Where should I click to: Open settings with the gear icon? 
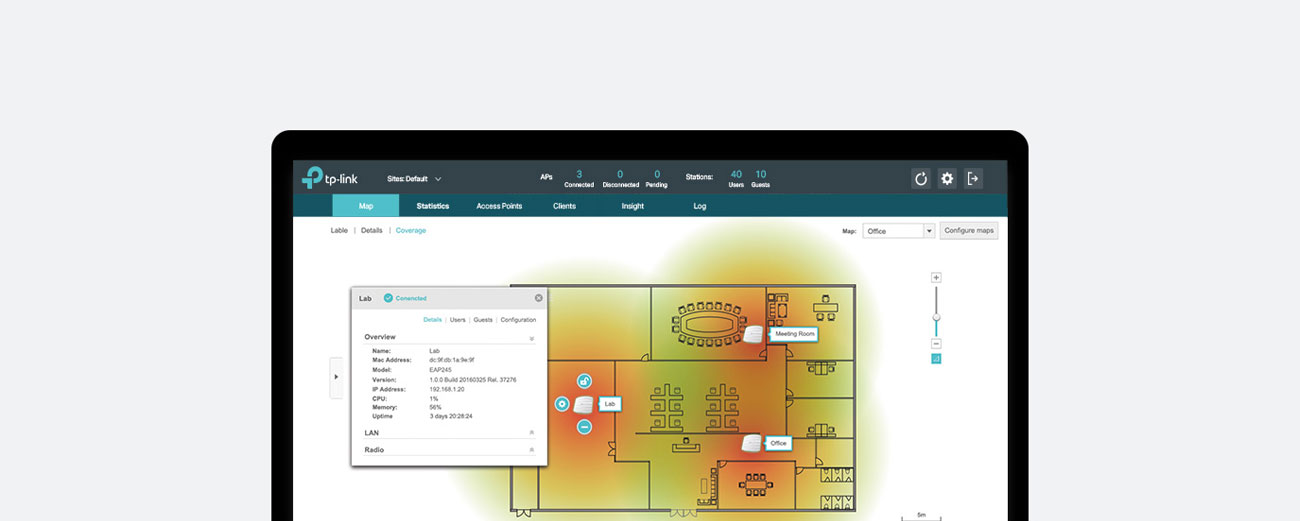(x=947, y=179)
